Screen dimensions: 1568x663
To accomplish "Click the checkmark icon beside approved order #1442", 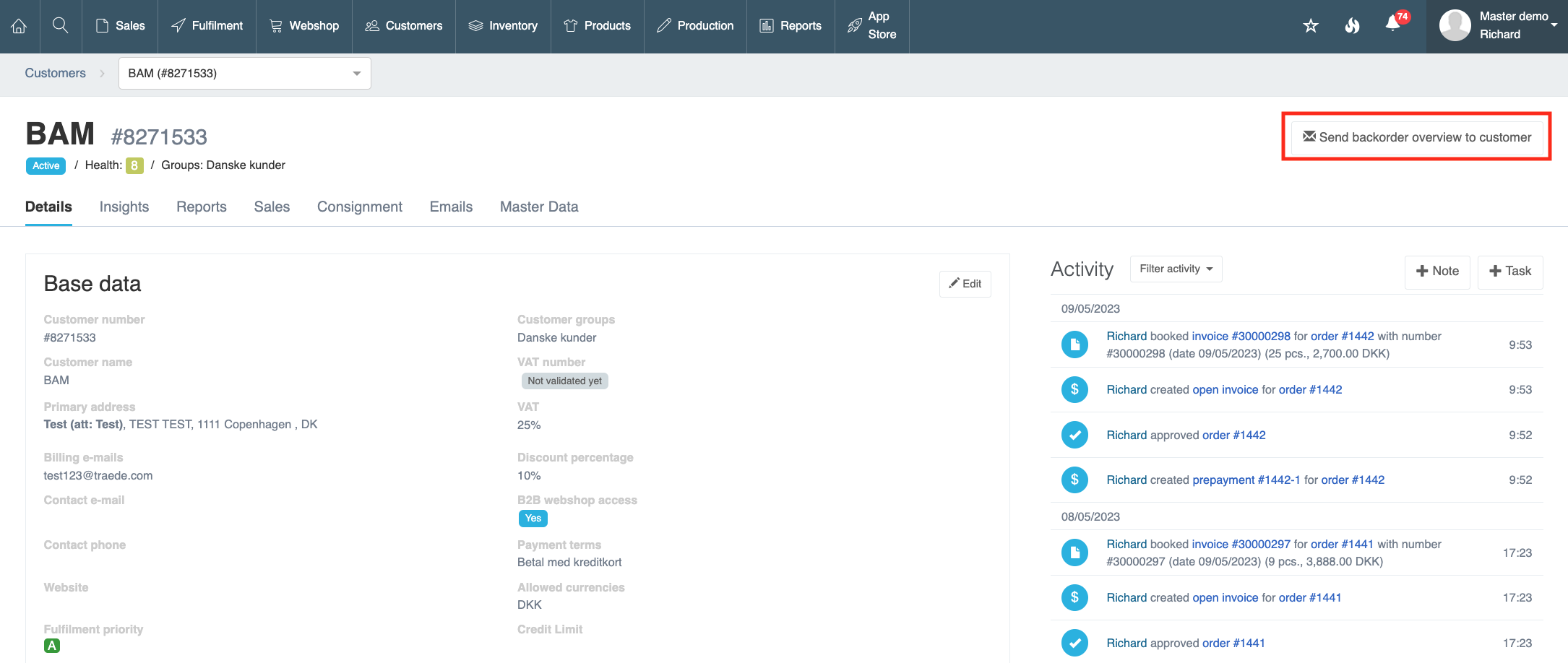I will [1074, 435].
